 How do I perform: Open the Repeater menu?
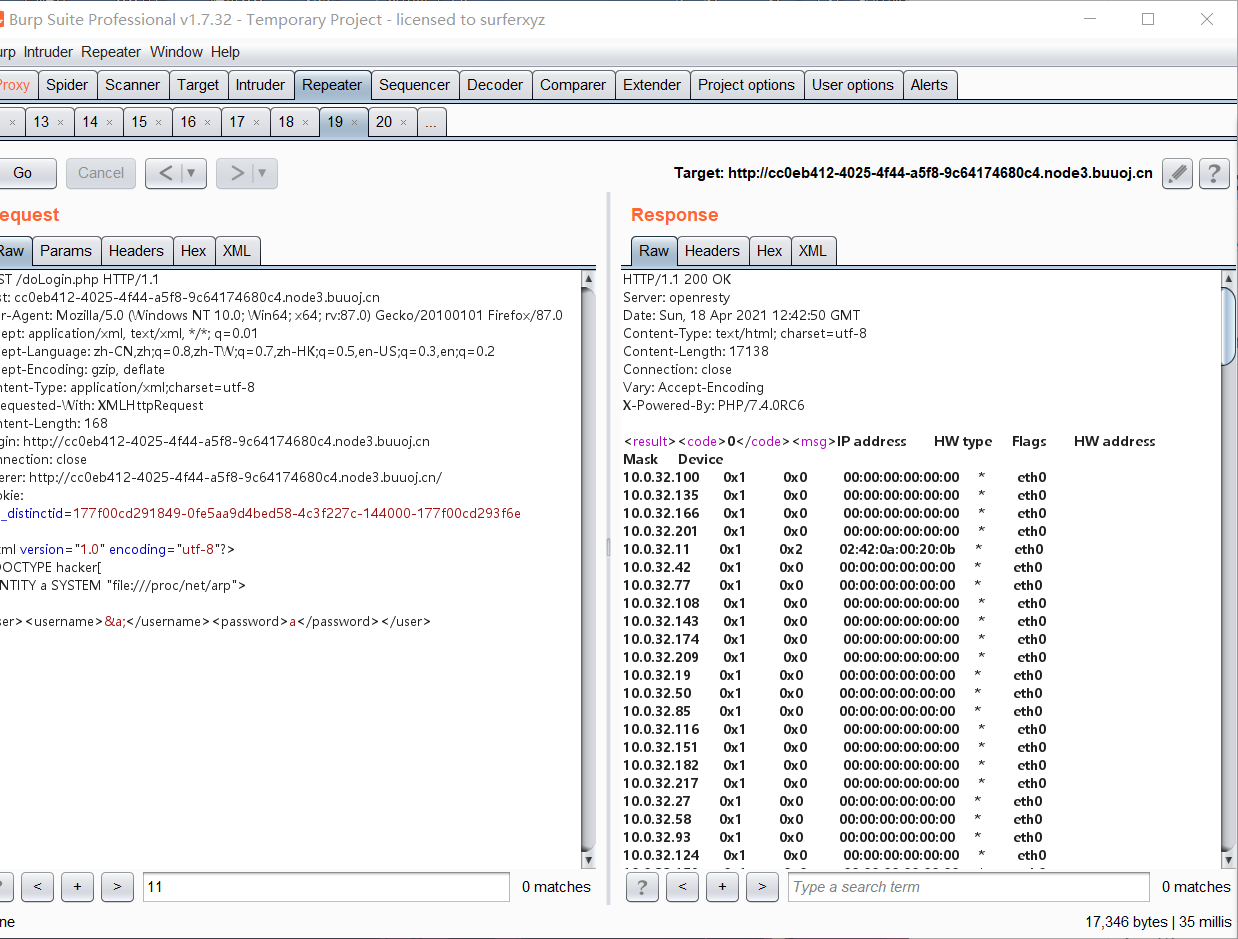[x=111, y=52]
